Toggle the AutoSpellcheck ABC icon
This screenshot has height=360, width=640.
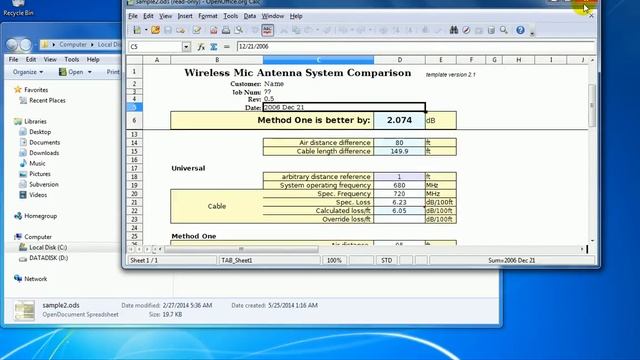(267, 30)
